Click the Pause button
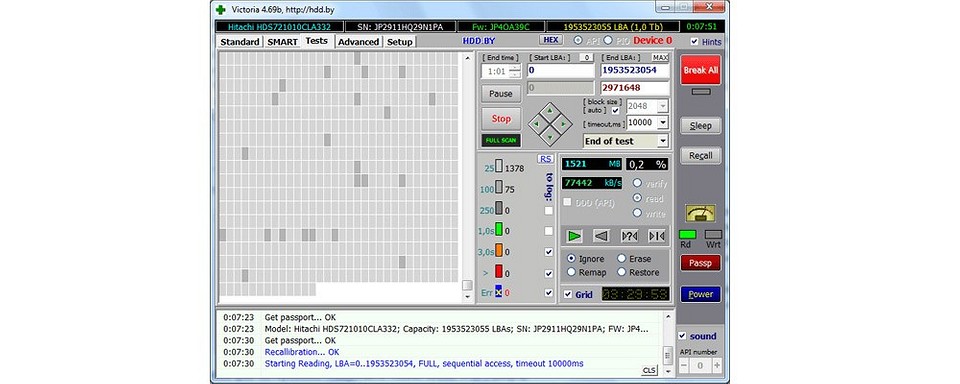 [x=501, y=94]
